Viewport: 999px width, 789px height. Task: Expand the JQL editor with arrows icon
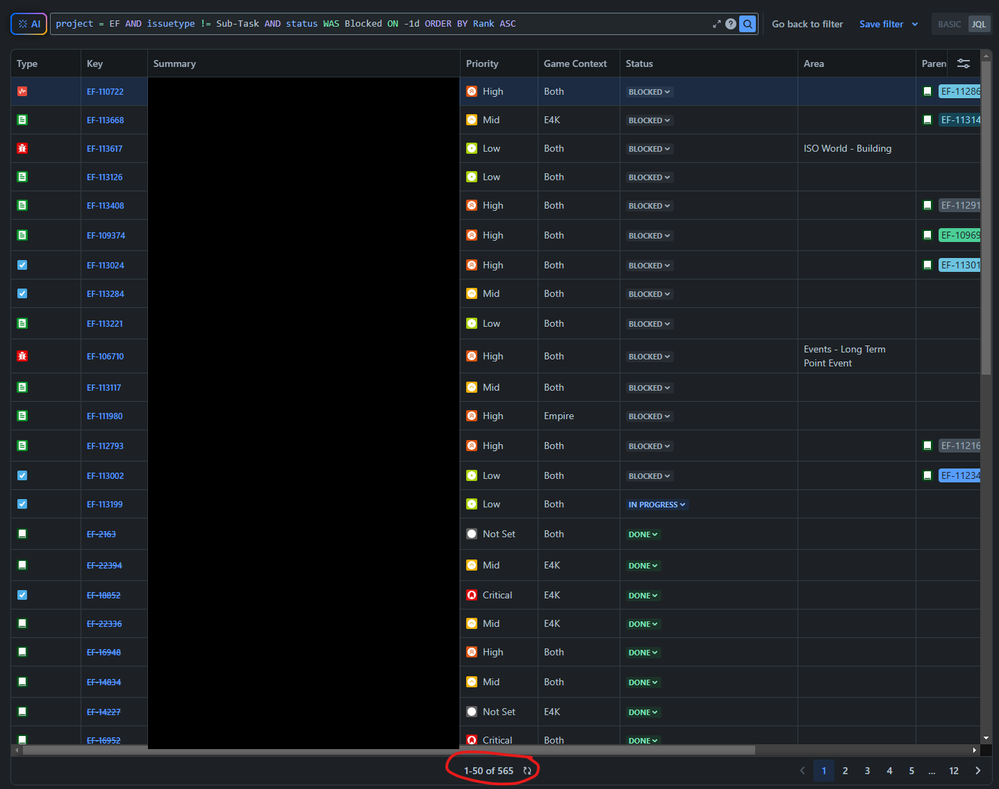tap(717, 24)
